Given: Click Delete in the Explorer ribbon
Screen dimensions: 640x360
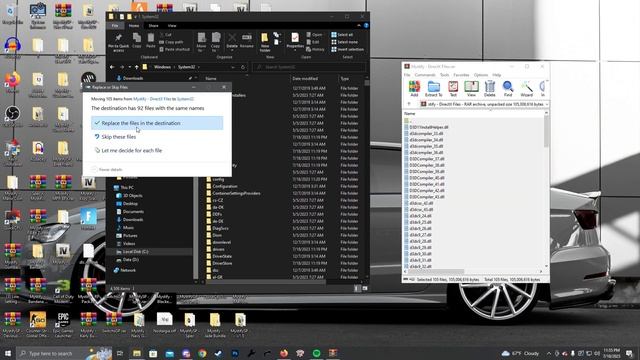Looking at the screenshot, I should click(232, 42).
